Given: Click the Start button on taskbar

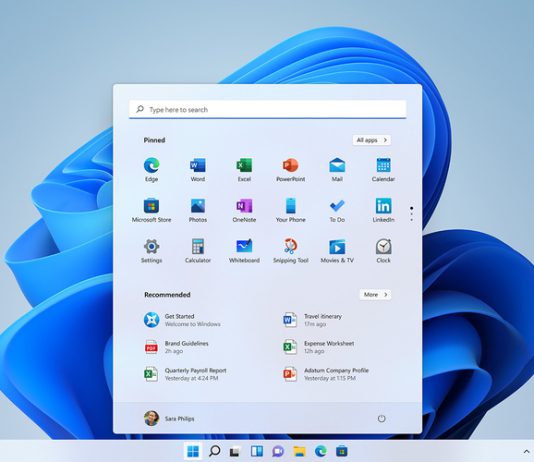Looking at the screenshot, I should pyautogui.click(x=193, y=451).
